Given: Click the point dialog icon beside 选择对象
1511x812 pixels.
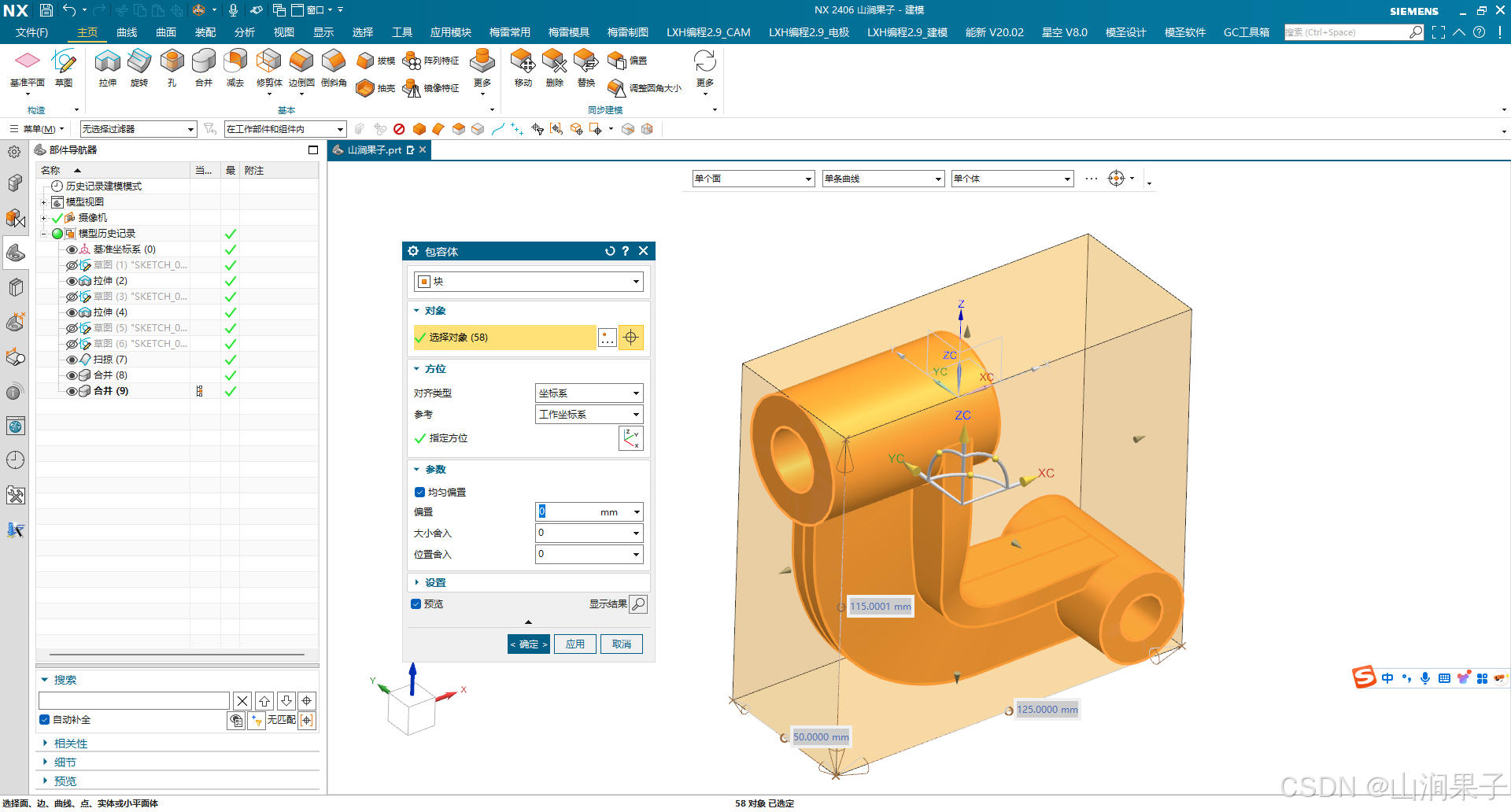Looking at the screenshot, I should coord(608,338).
